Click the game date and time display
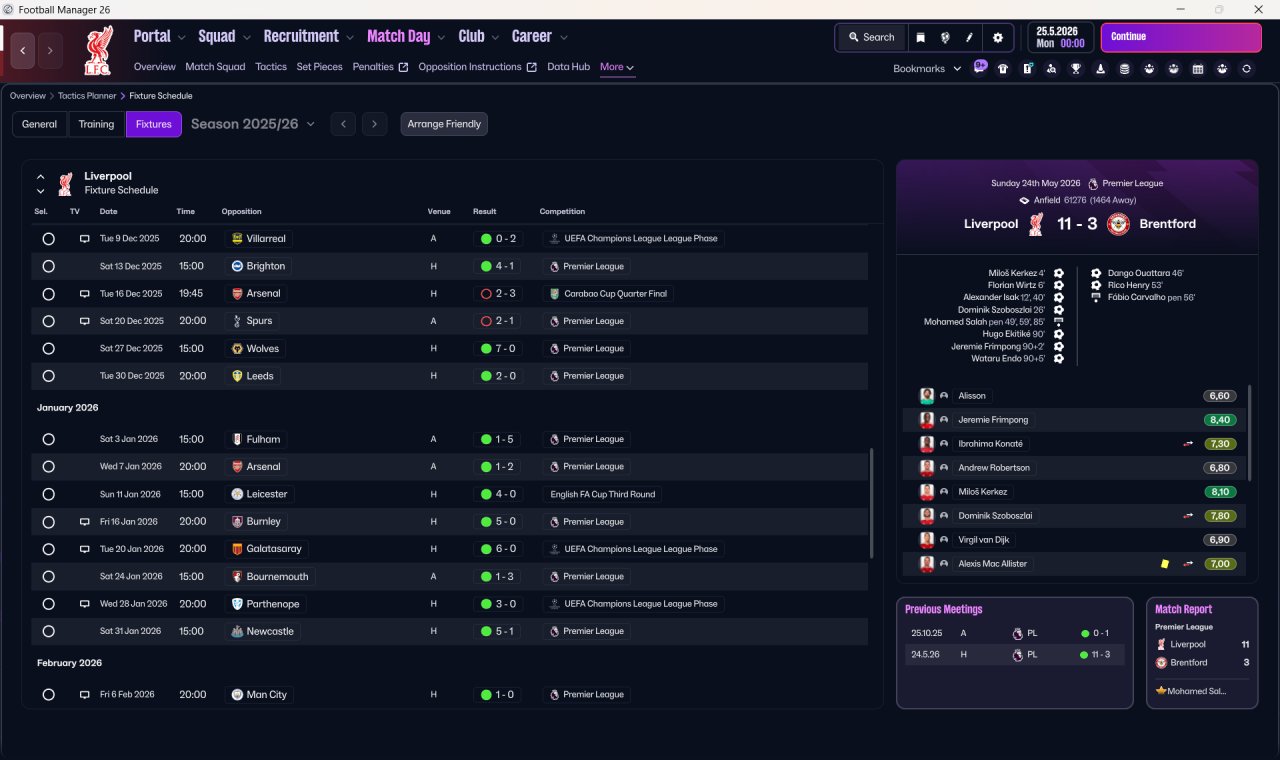1280x760 pixels. click(1060, 37)
